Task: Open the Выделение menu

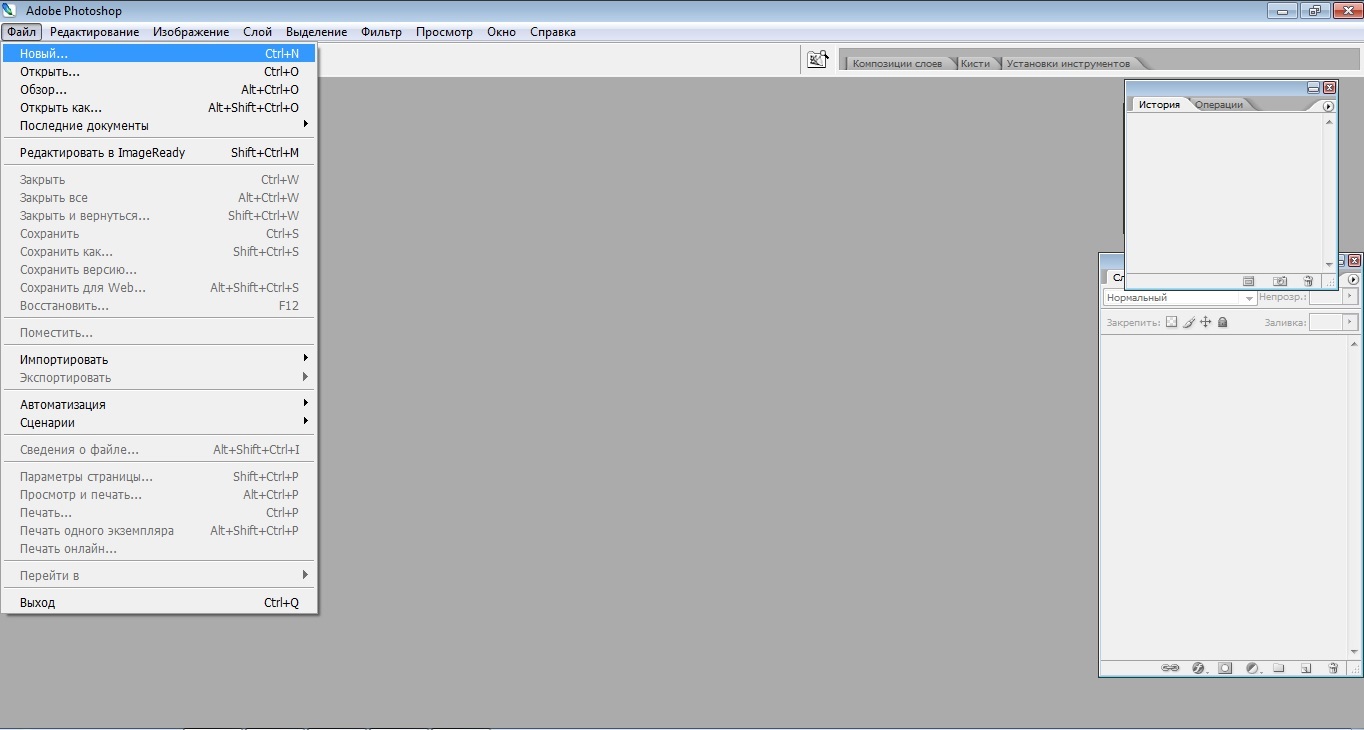Action: tap(316, 32)
